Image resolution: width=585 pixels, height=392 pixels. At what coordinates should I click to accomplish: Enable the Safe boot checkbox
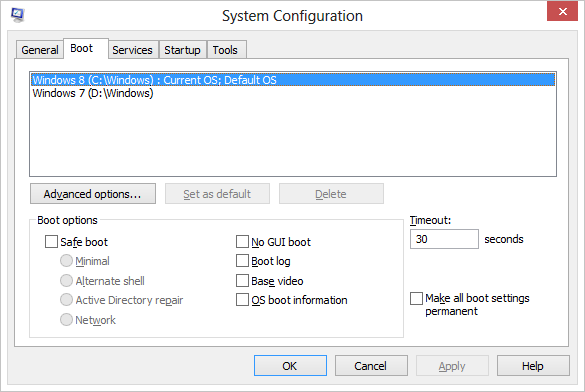pos(51,241)
